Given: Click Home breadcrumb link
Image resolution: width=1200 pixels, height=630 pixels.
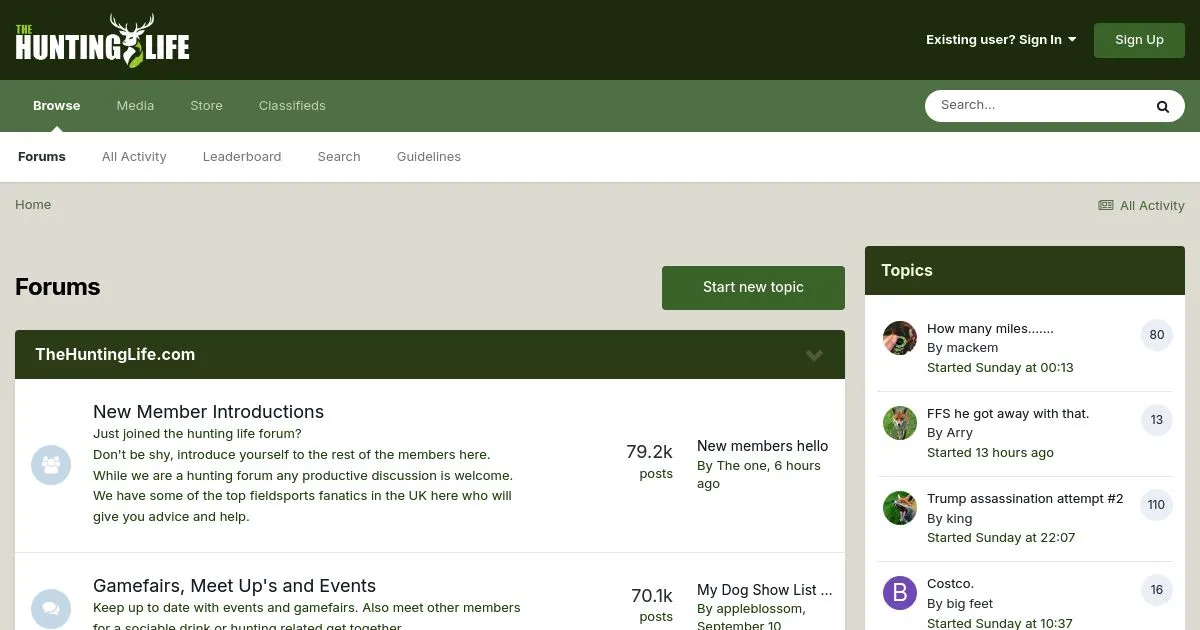Looking at the screenshot, I should click(x=33, y=205).
